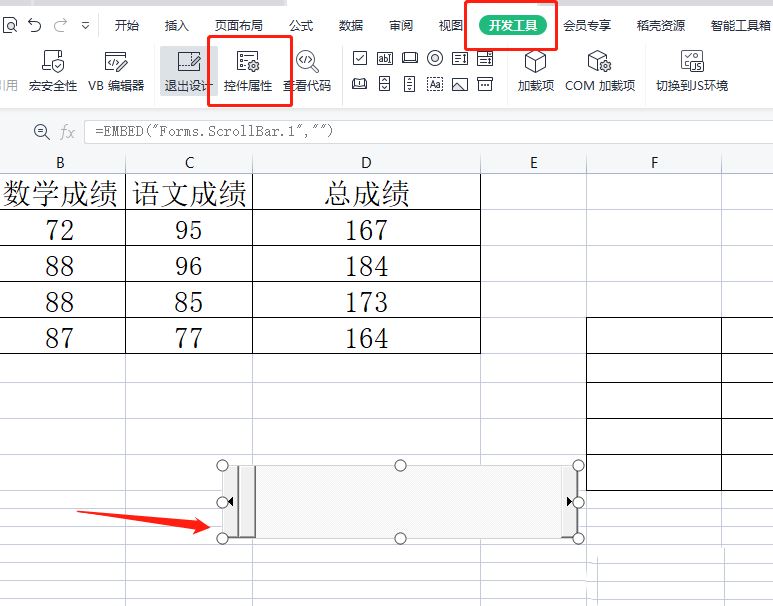The height and width of the screenshot is (606, 773).
Task: Open print preview icon in quick toolbar
Action: pyautogui.click(x=10, y=25)
